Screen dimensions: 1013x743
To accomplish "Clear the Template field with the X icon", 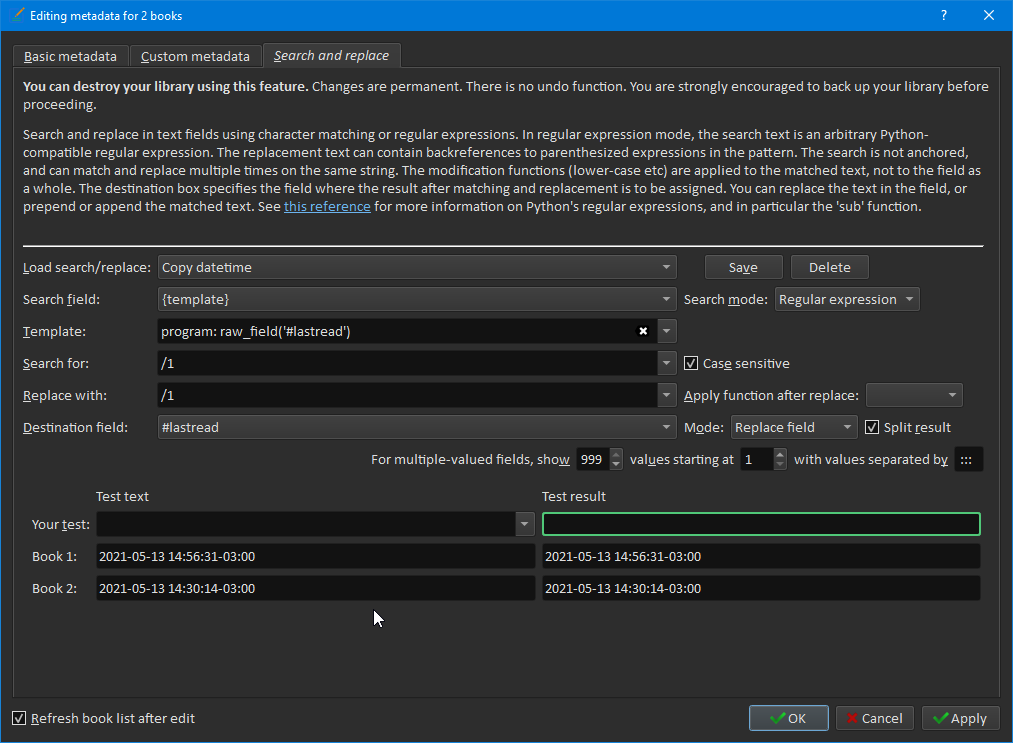I will 643,331.
